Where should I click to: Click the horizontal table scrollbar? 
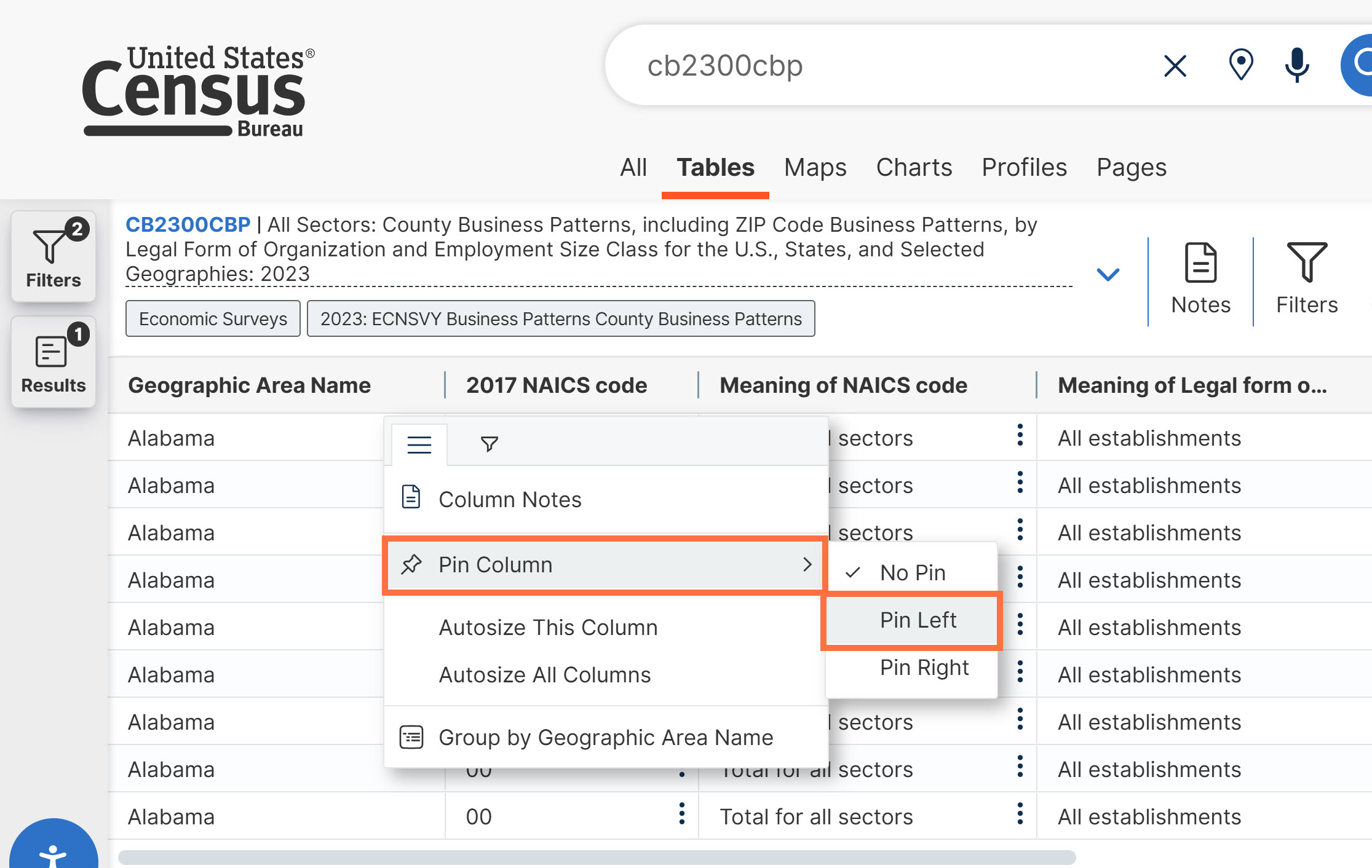[597, 857]
